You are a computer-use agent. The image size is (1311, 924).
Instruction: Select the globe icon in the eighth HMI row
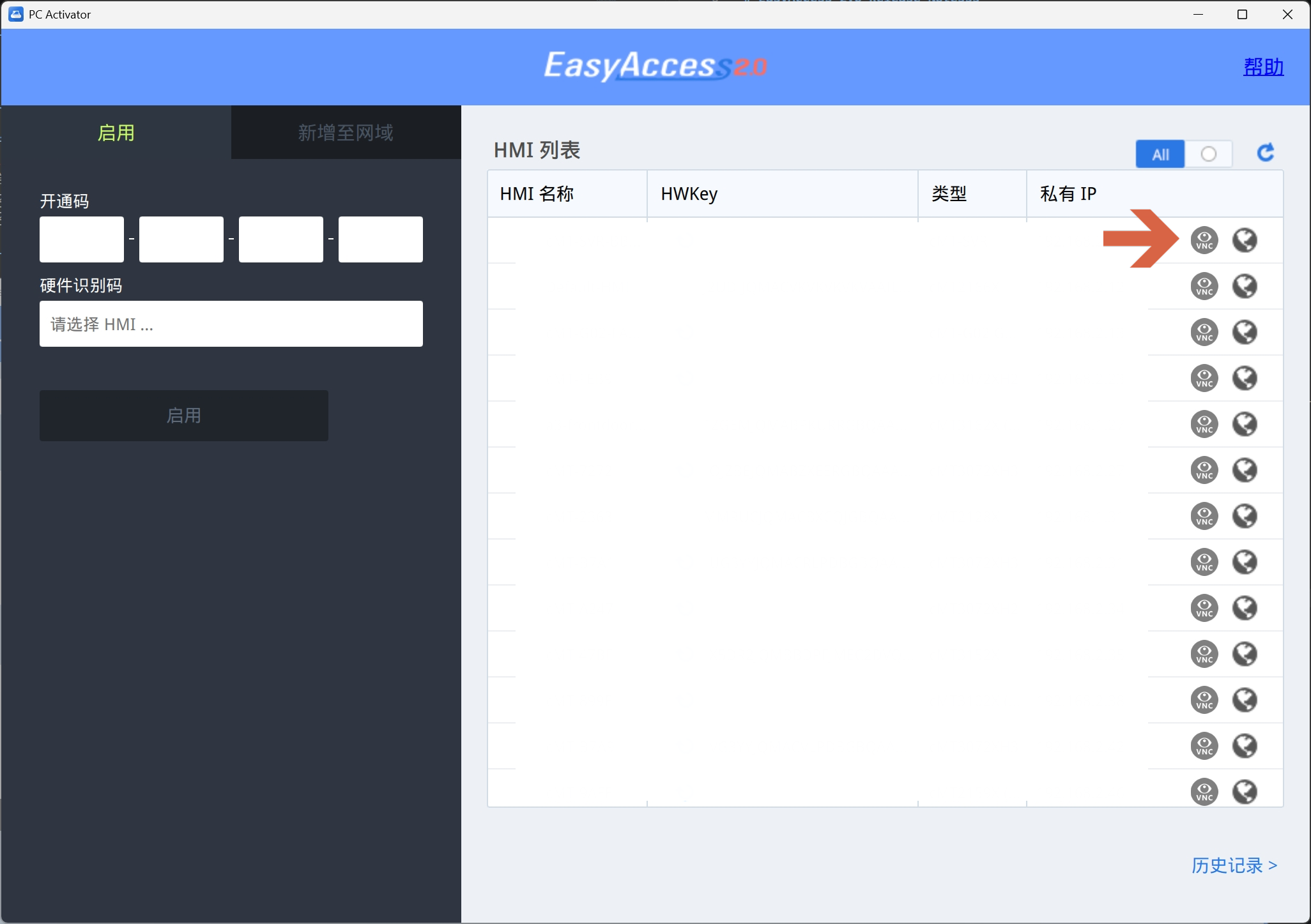1245,562
